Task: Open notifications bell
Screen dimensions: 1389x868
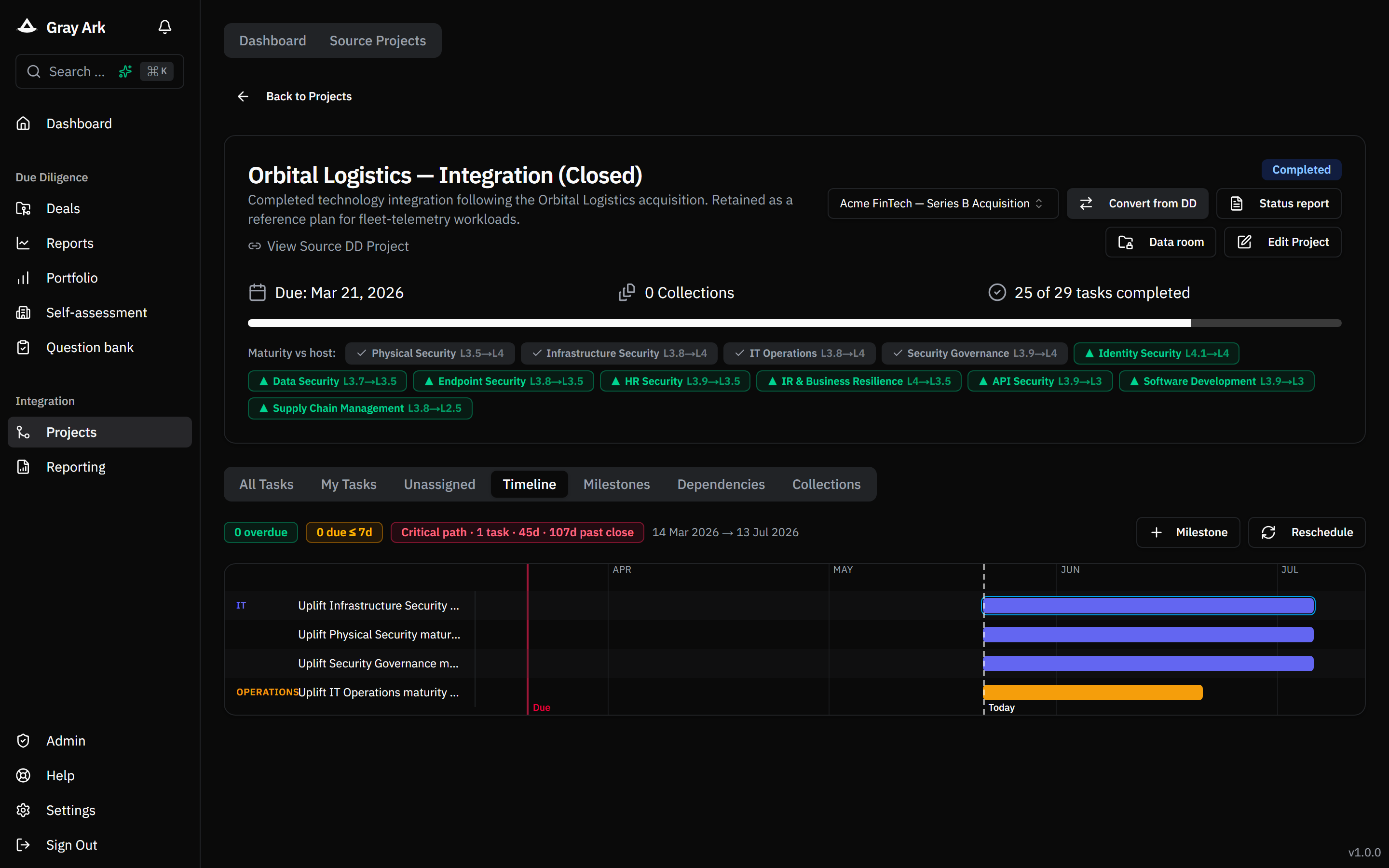Action: [165, 27]
